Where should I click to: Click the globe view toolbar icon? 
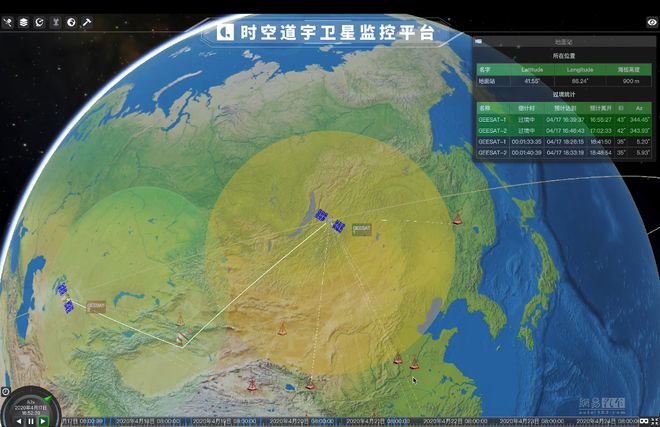point(71,22)
